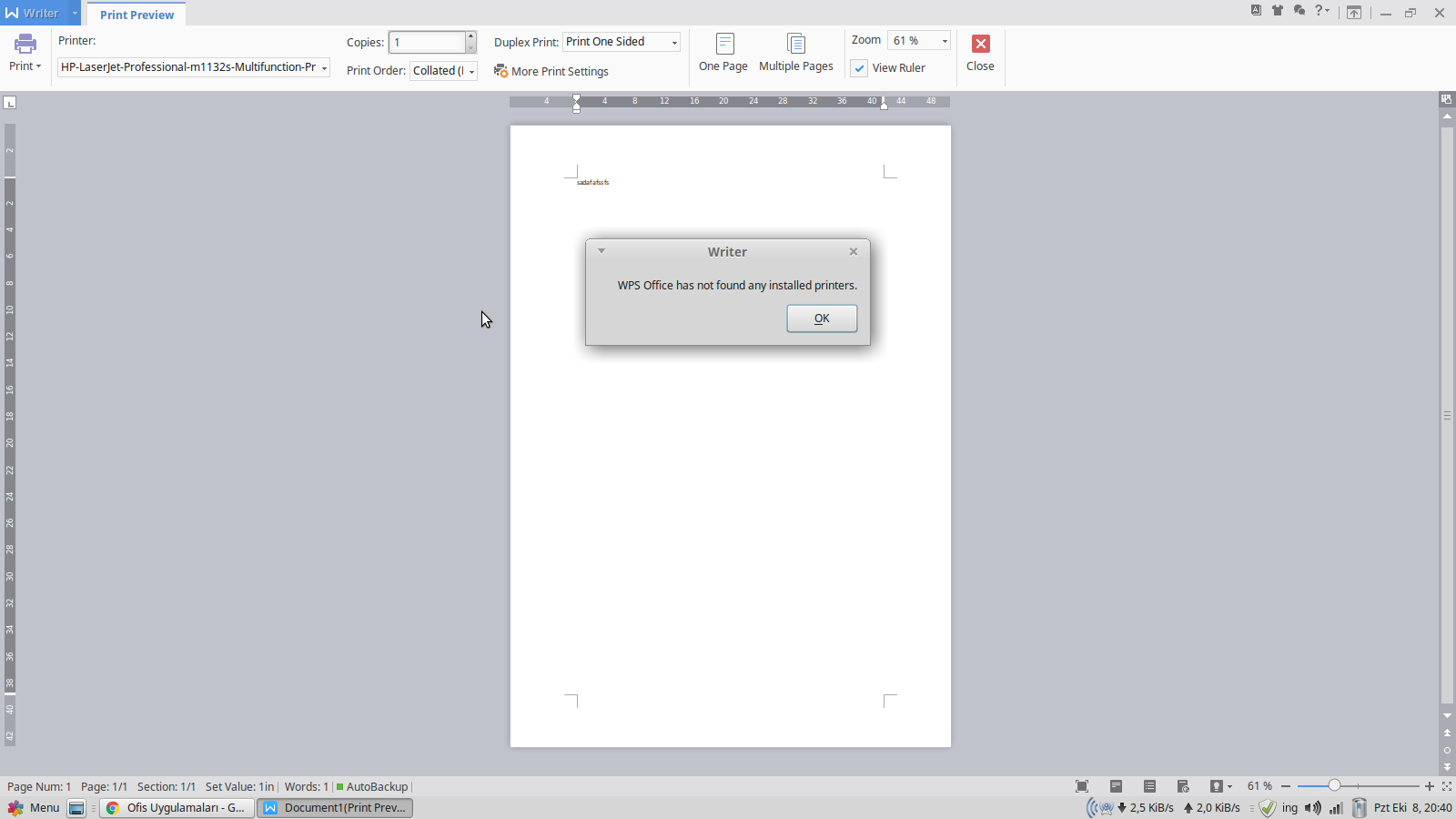
Task: Toggle the AutoBackup status indicator
Action: (373, 787)
